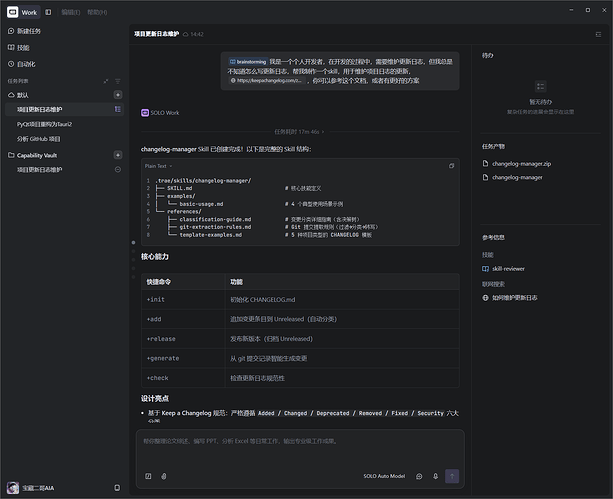
Task: Open the 自动化 automation page
Action: point(22,64)
